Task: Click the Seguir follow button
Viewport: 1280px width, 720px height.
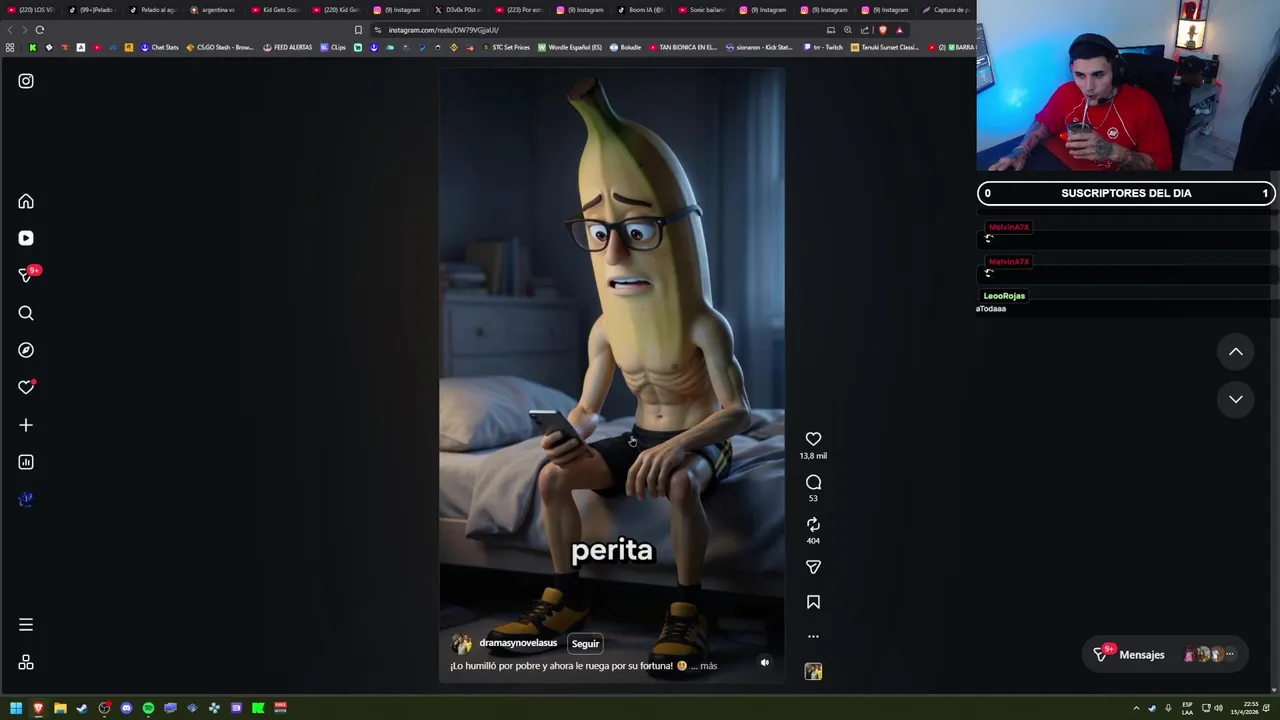Action: tap(585, 644)
